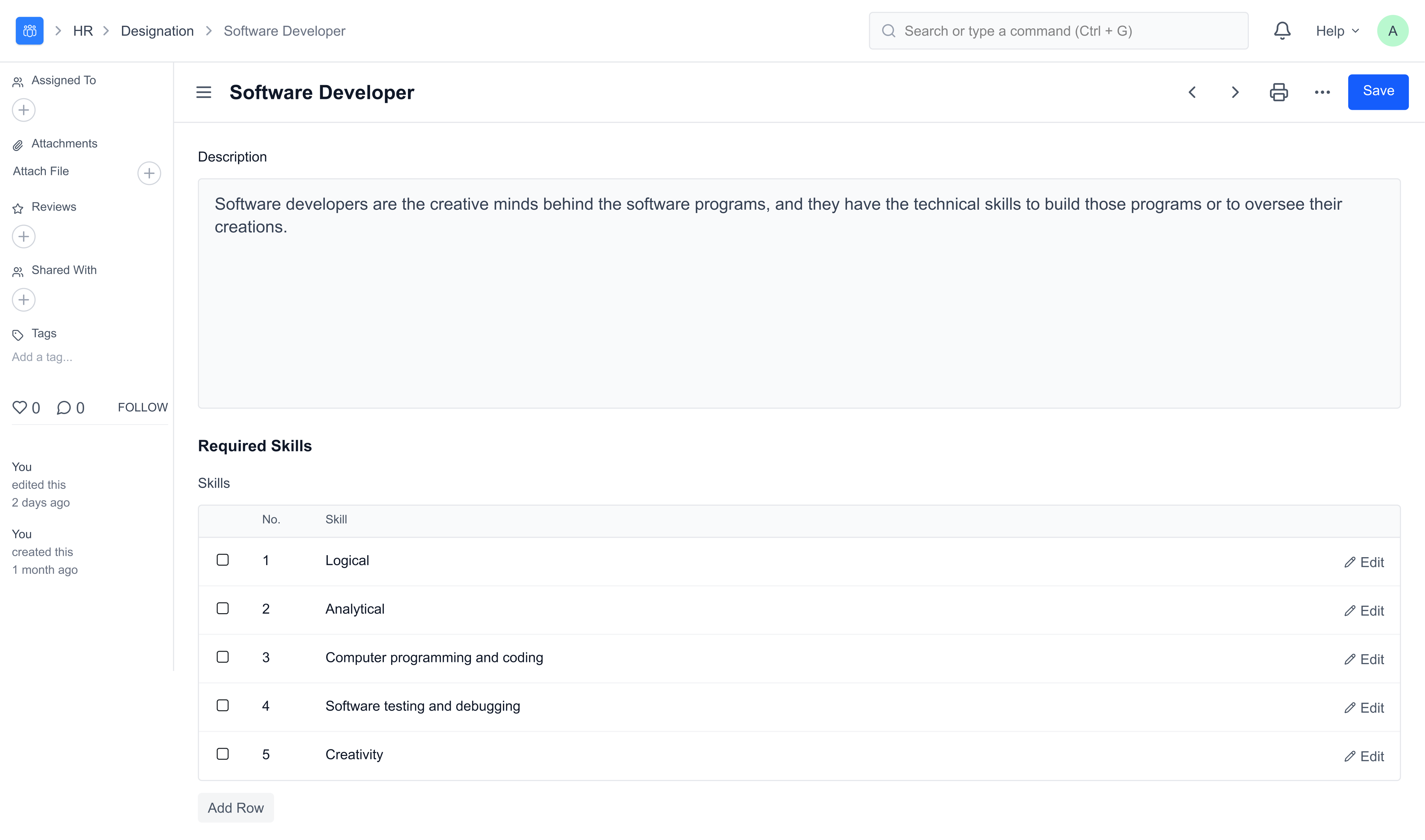Like this document with heart icon
Viewport: 1425px width, 840px height.
(x=20, y=407)
